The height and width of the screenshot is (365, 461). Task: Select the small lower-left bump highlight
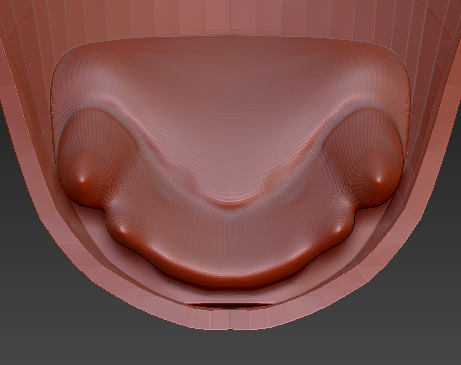(x=122, y=229)
